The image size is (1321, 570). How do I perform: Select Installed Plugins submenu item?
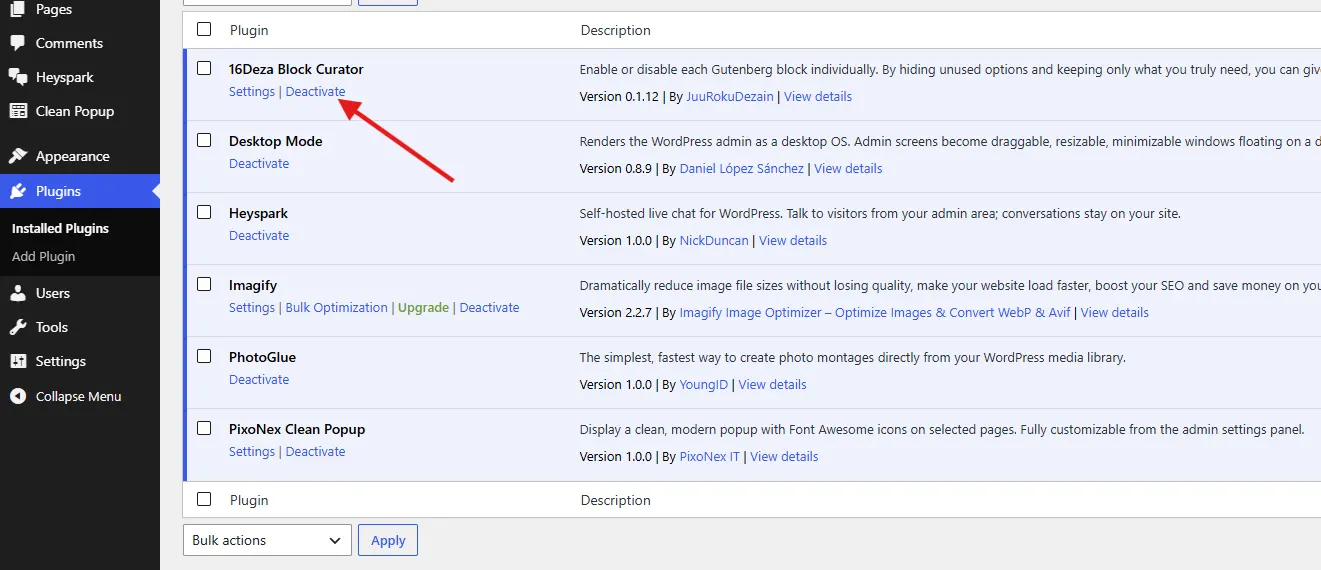coord(60,228)
